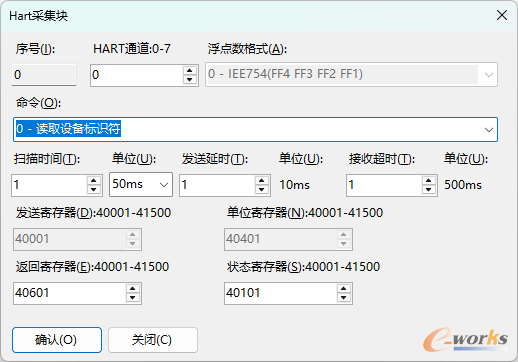The image size is (518, 362).
Task: Close the Hart采集块 dialog window
Action: (502, 15)
